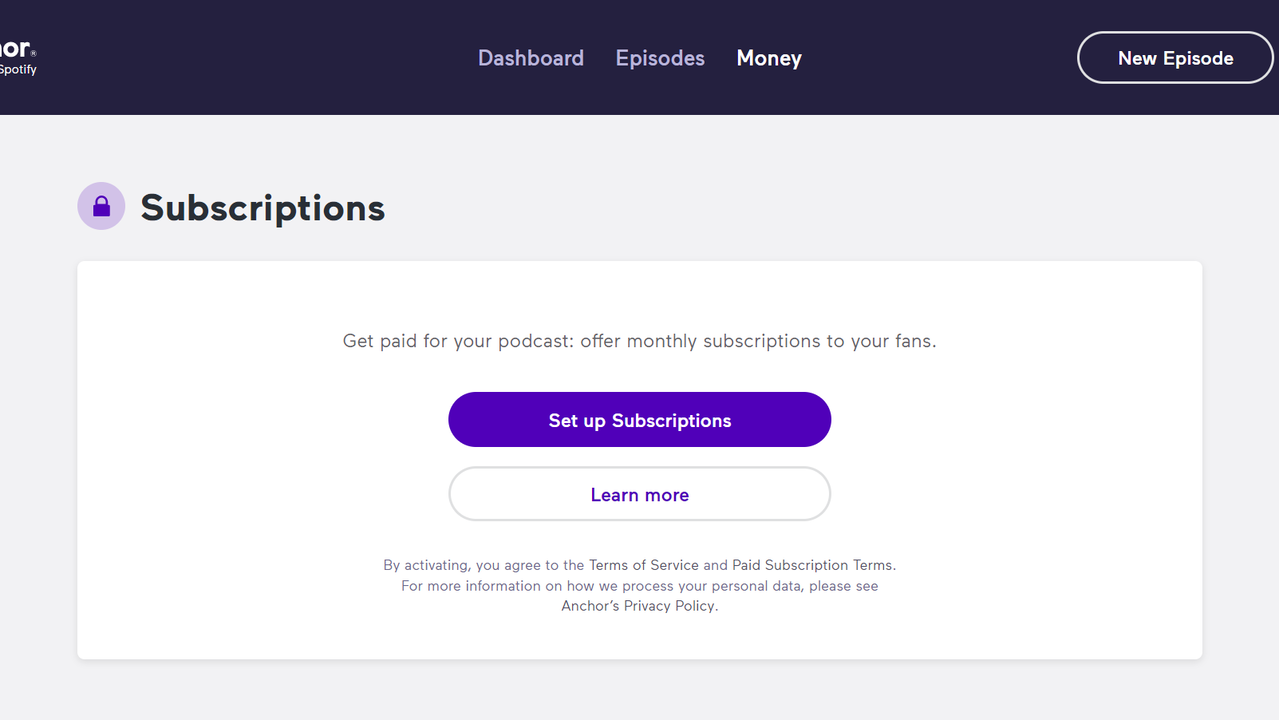Click gray page background below the card

coord(640,692)
